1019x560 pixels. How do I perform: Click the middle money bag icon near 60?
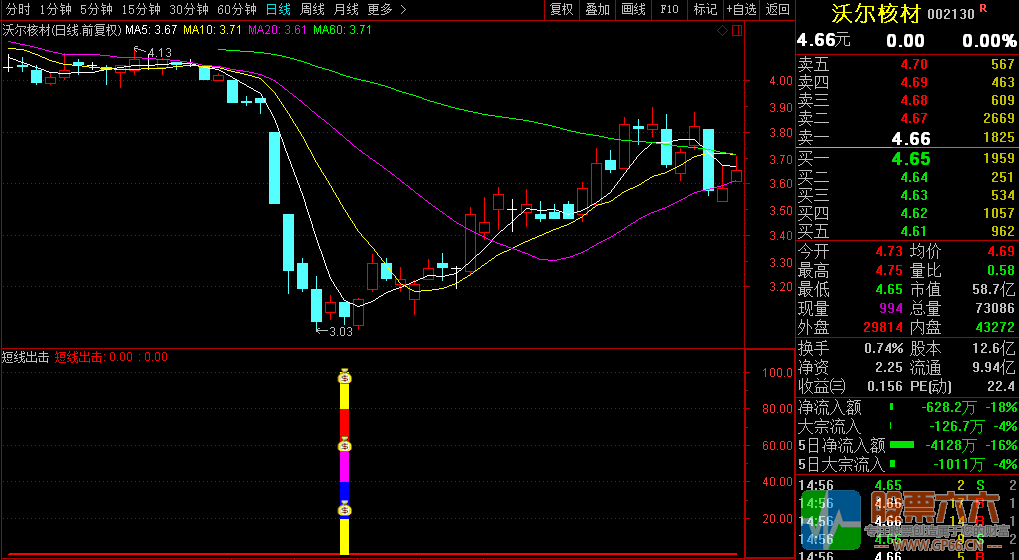(345, 445)
